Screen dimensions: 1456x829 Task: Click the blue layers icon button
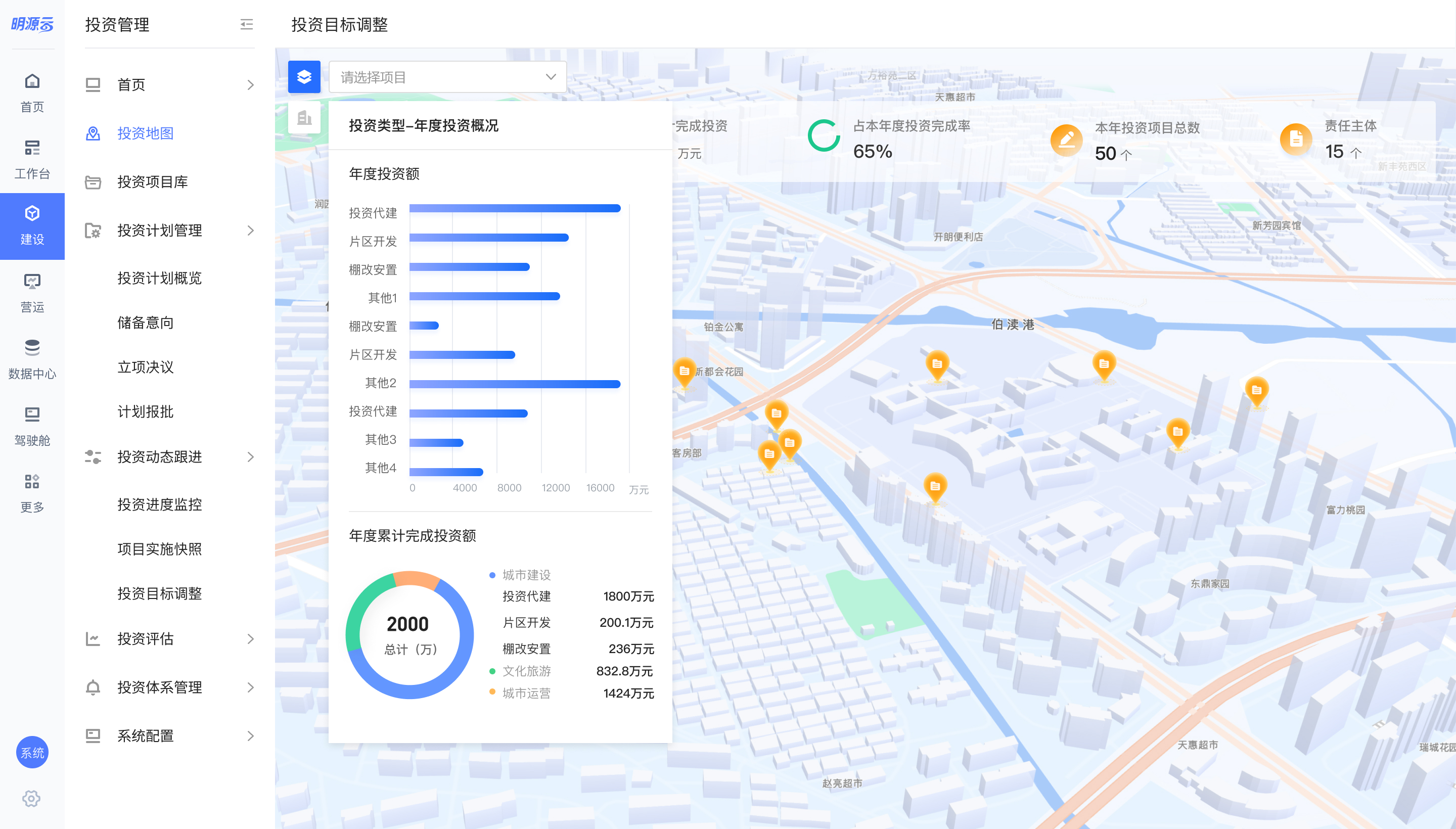coord(304,77)
